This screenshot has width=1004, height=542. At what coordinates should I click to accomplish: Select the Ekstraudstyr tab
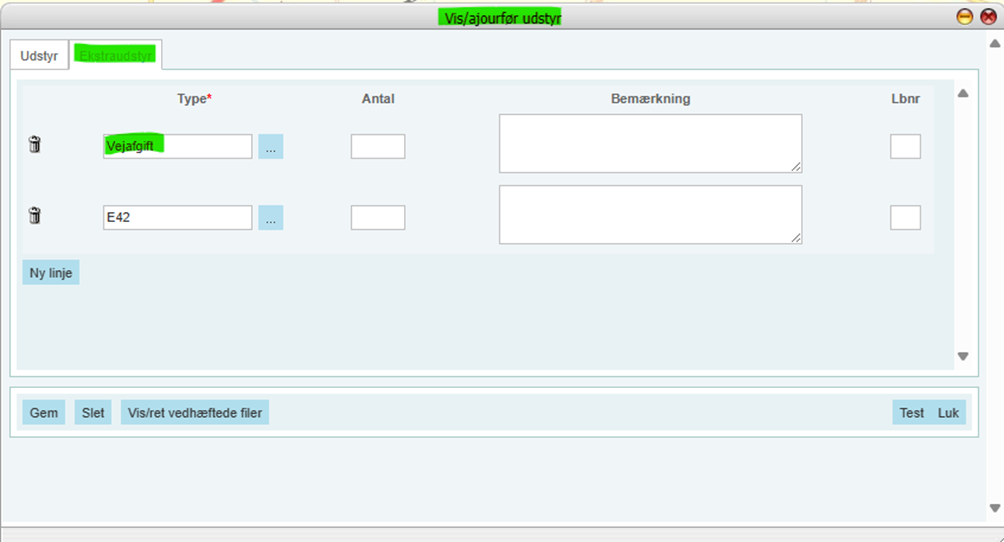click(116, 56)
